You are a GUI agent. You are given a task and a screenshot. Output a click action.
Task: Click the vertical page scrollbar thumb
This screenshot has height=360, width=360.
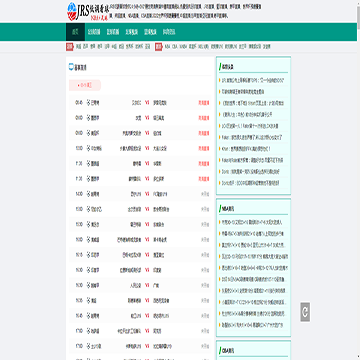(x=358, y=15)
